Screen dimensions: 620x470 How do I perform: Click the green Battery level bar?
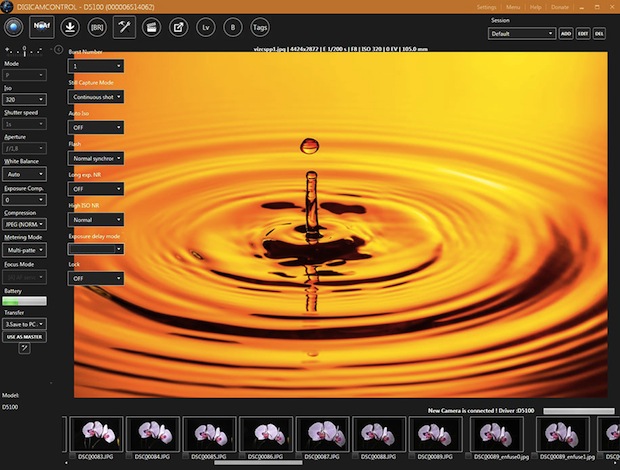(x=25, y=301)
